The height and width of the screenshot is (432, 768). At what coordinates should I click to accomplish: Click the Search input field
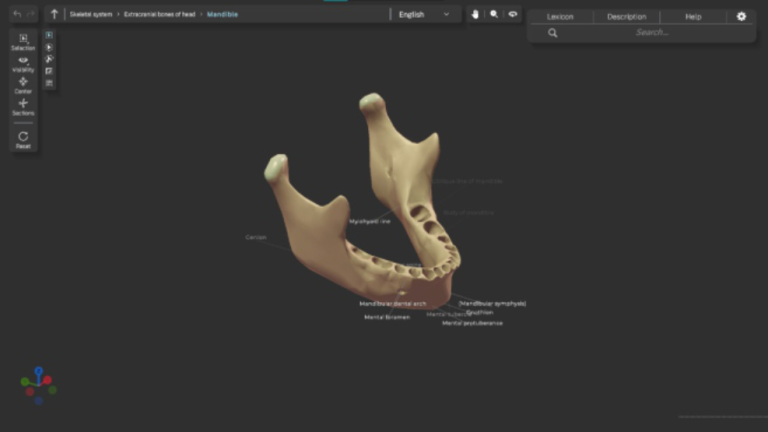coord(652,33)
